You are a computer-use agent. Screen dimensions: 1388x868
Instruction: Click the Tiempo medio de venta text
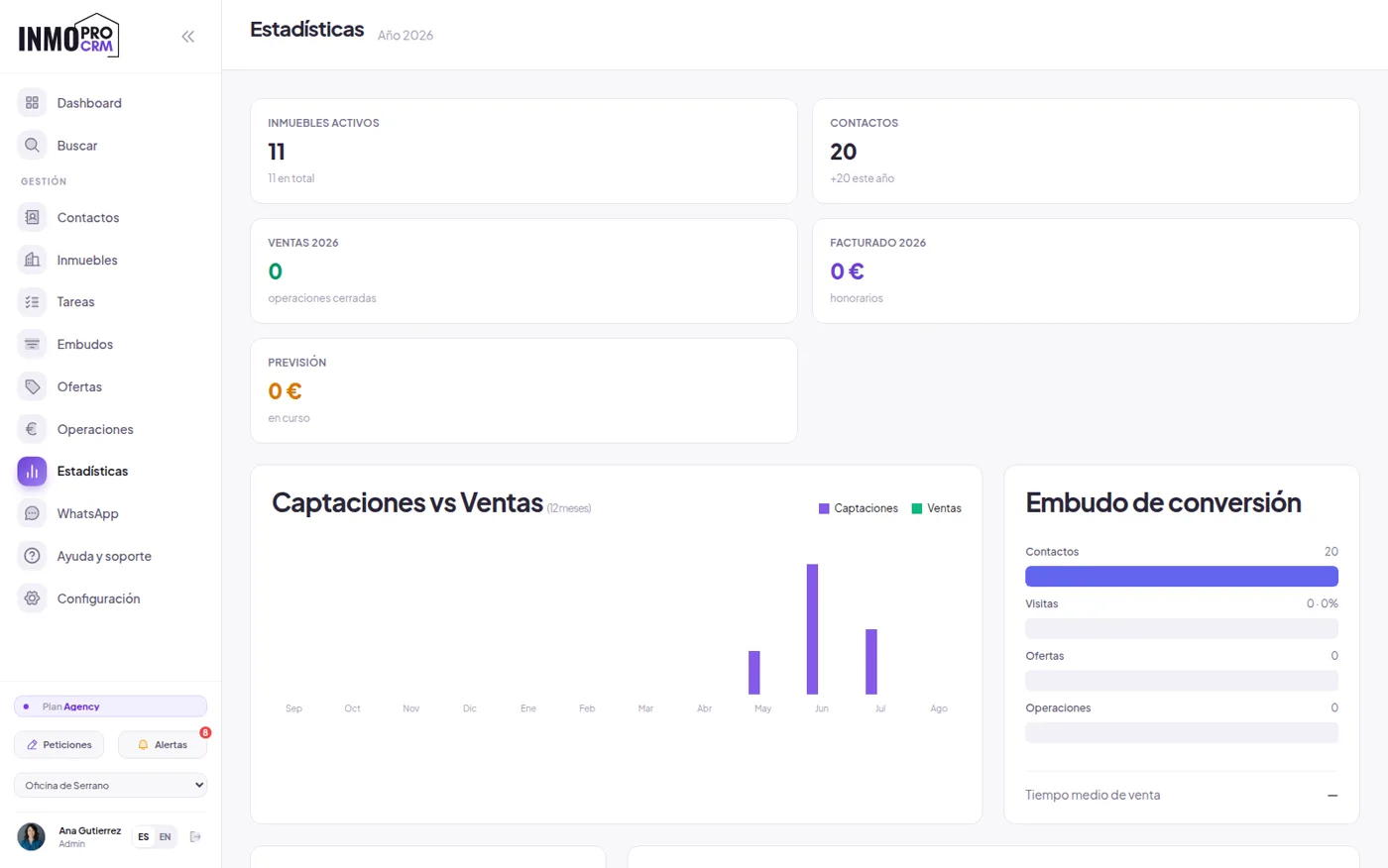(x=1093, y=795)
